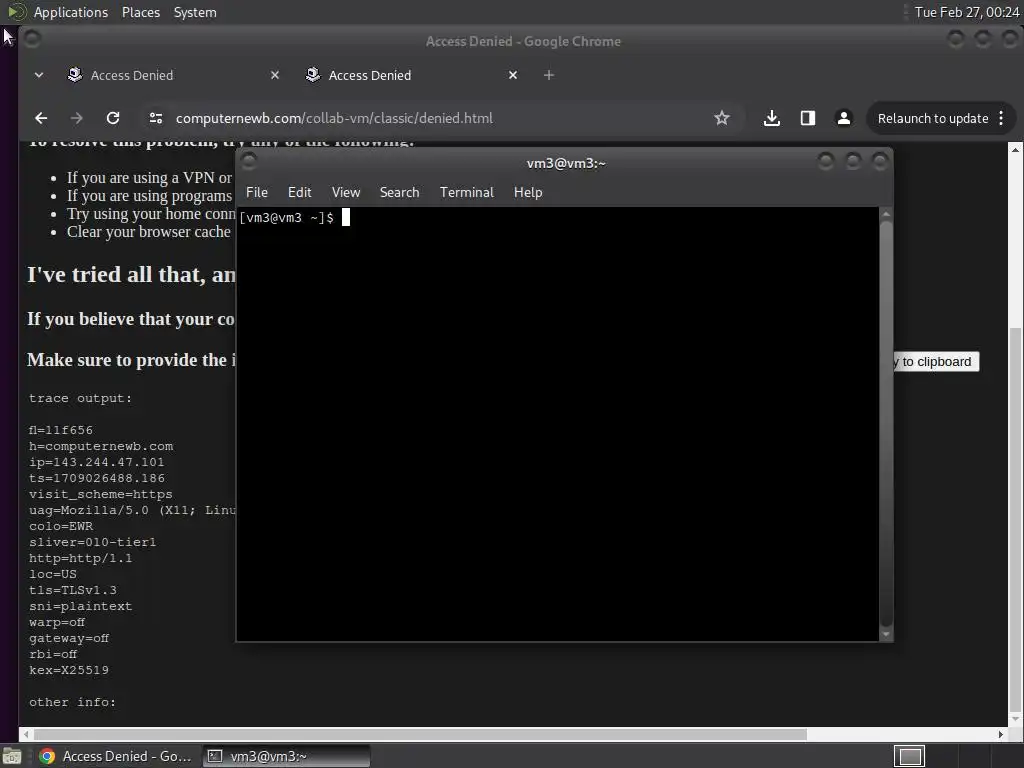
Task: Click the date and time clock
Action: click(x=967, y=12)
